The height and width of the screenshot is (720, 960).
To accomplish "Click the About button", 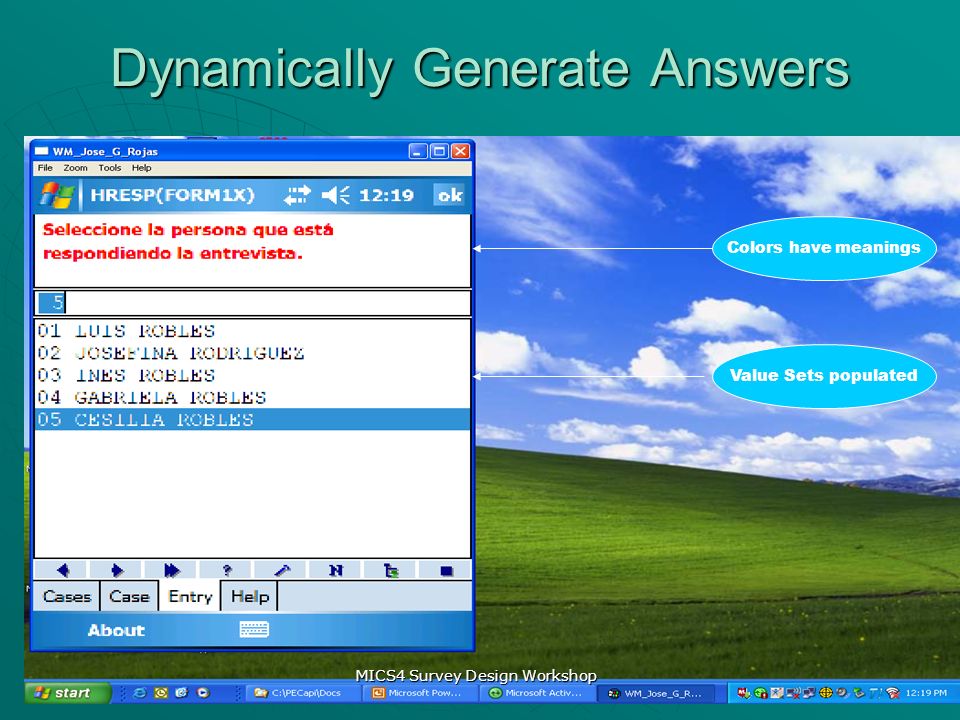I will pos(116,630).
